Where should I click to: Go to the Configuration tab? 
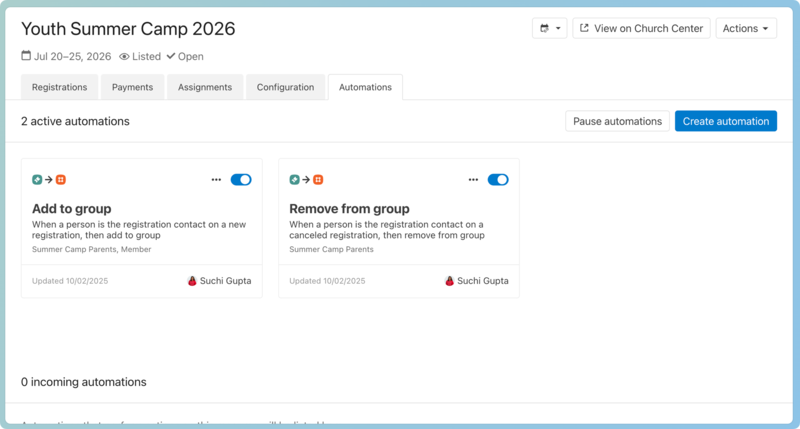285,87
